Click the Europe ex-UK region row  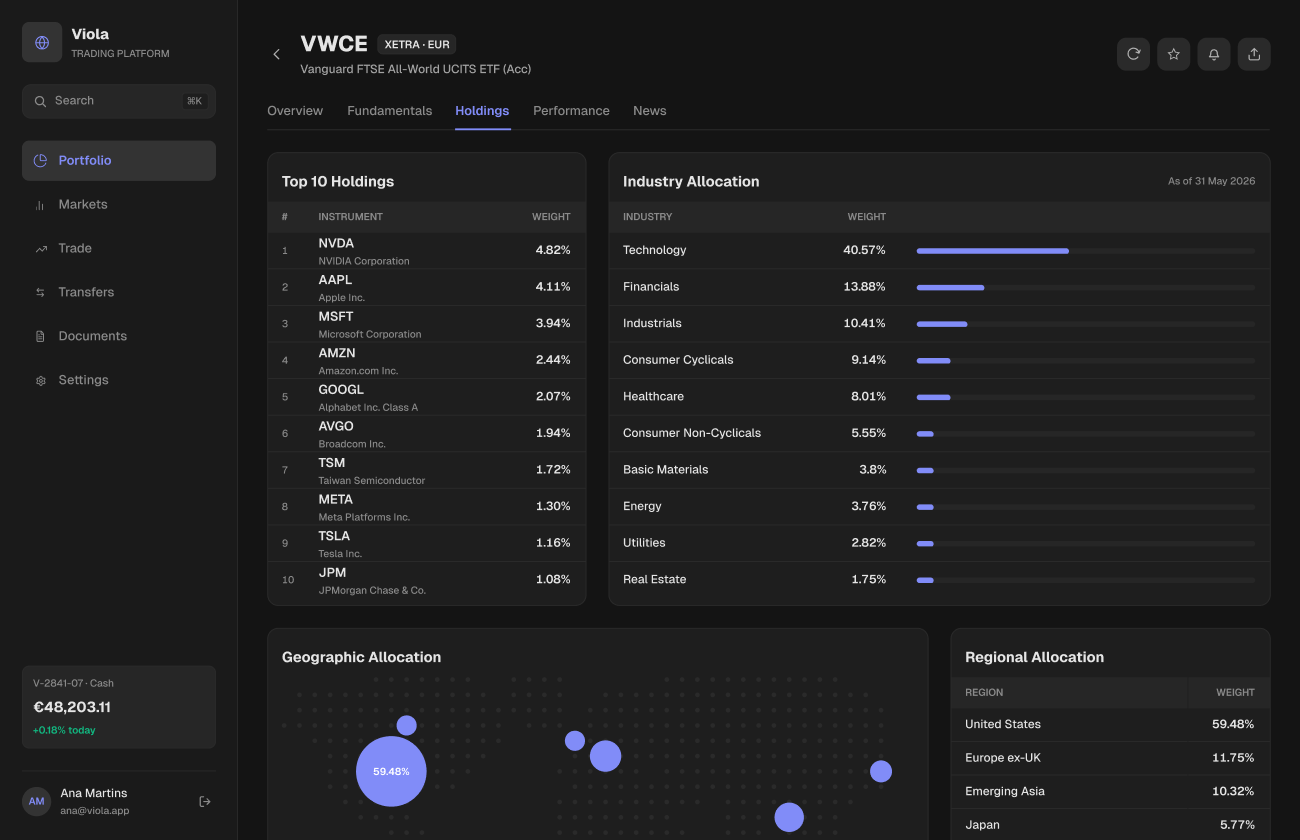point(1110,758)
